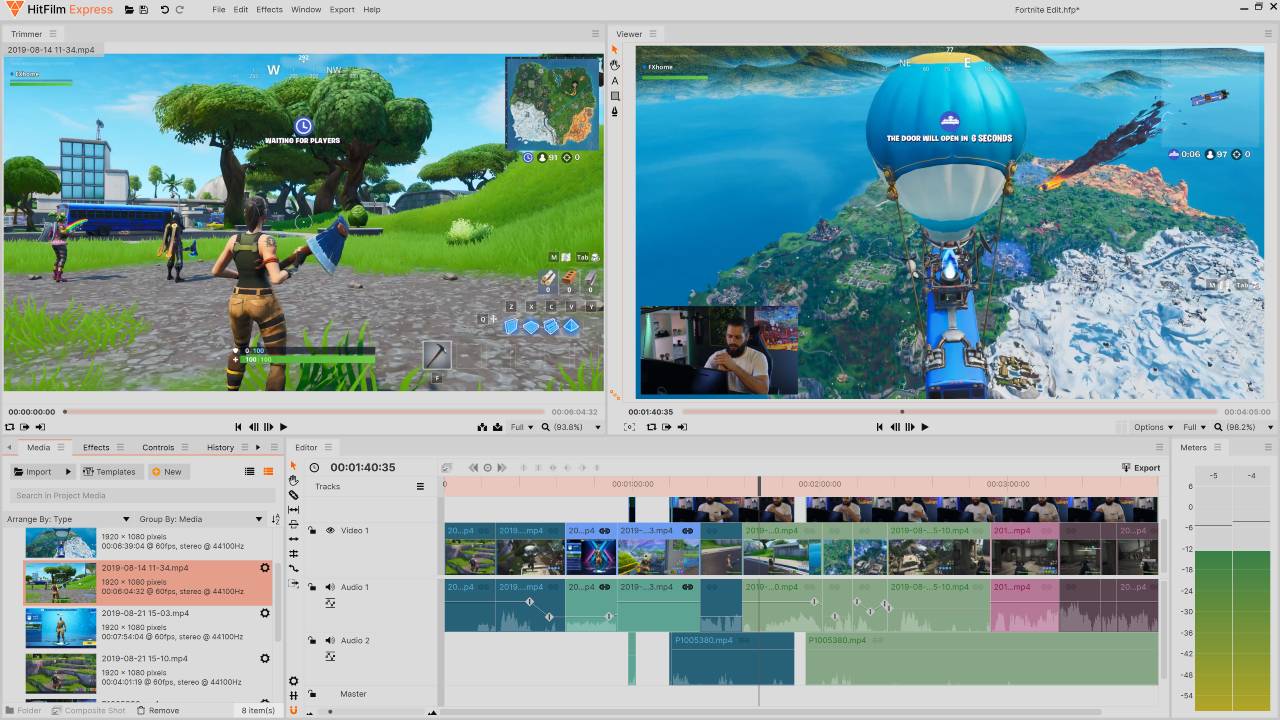Insert Trimmer clip into the timeline
Viewport: 1280px width, 720px height.
pos(483,427)
